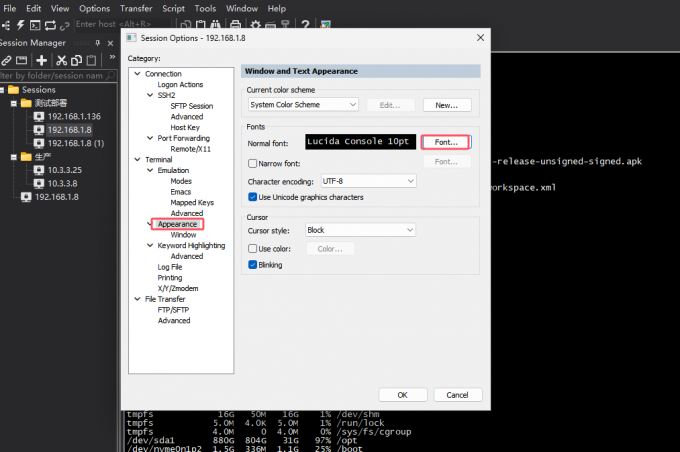Click the Cut scissors icon in the Session Manager
680x452 pixels.
tap(62, 60)
